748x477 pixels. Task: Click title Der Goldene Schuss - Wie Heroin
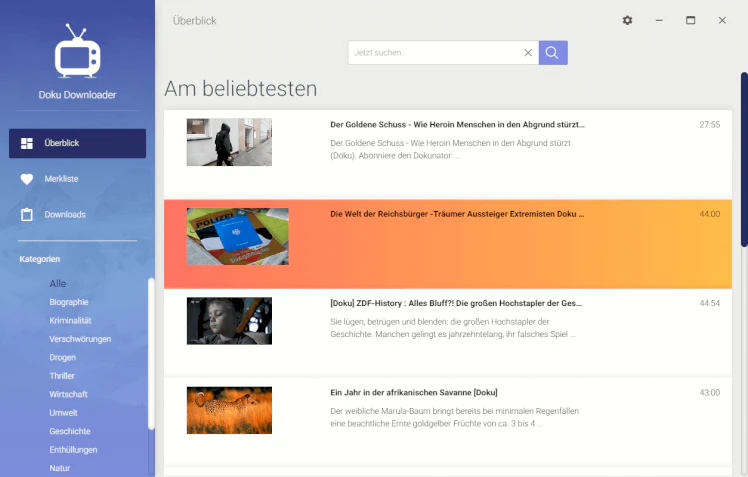[457, 124]
